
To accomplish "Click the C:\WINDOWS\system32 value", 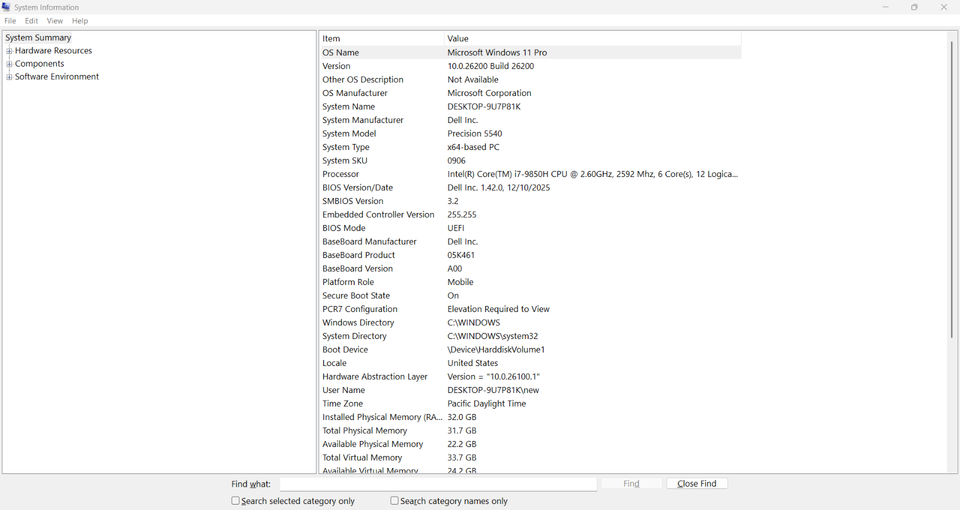I will [x=493, y=336].
